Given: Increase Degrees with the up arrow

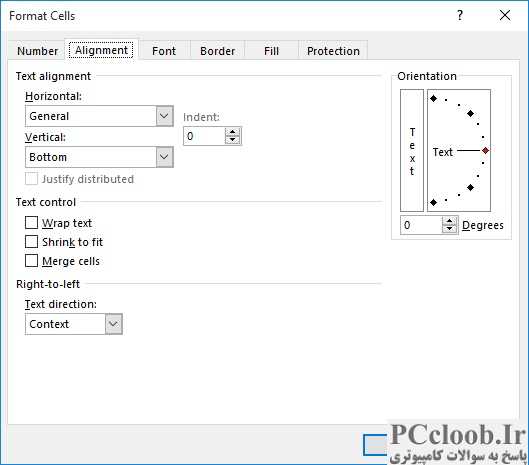Looking at the screenshot, I should pos(449,221).
